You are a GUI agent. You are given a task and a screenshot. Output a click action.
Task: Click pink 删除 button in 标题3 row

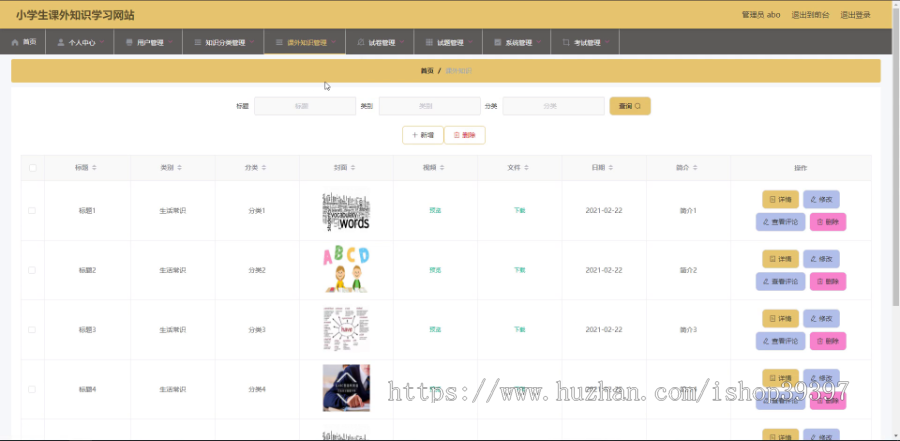(x=828, y=341)
